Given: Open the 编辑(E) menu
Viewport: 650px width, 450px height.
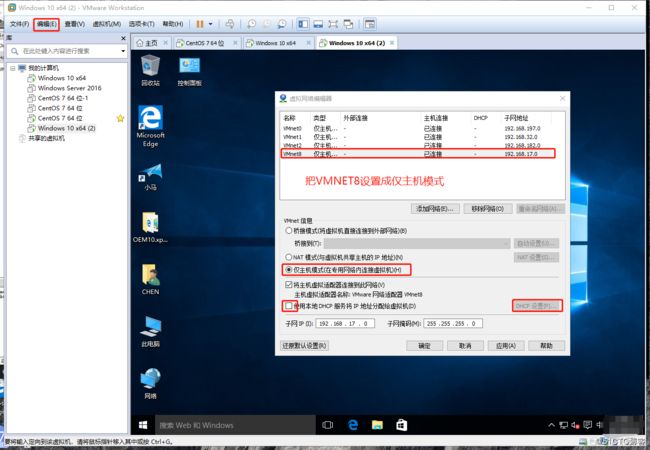Looking at the screenshot, I should (46, 24).
